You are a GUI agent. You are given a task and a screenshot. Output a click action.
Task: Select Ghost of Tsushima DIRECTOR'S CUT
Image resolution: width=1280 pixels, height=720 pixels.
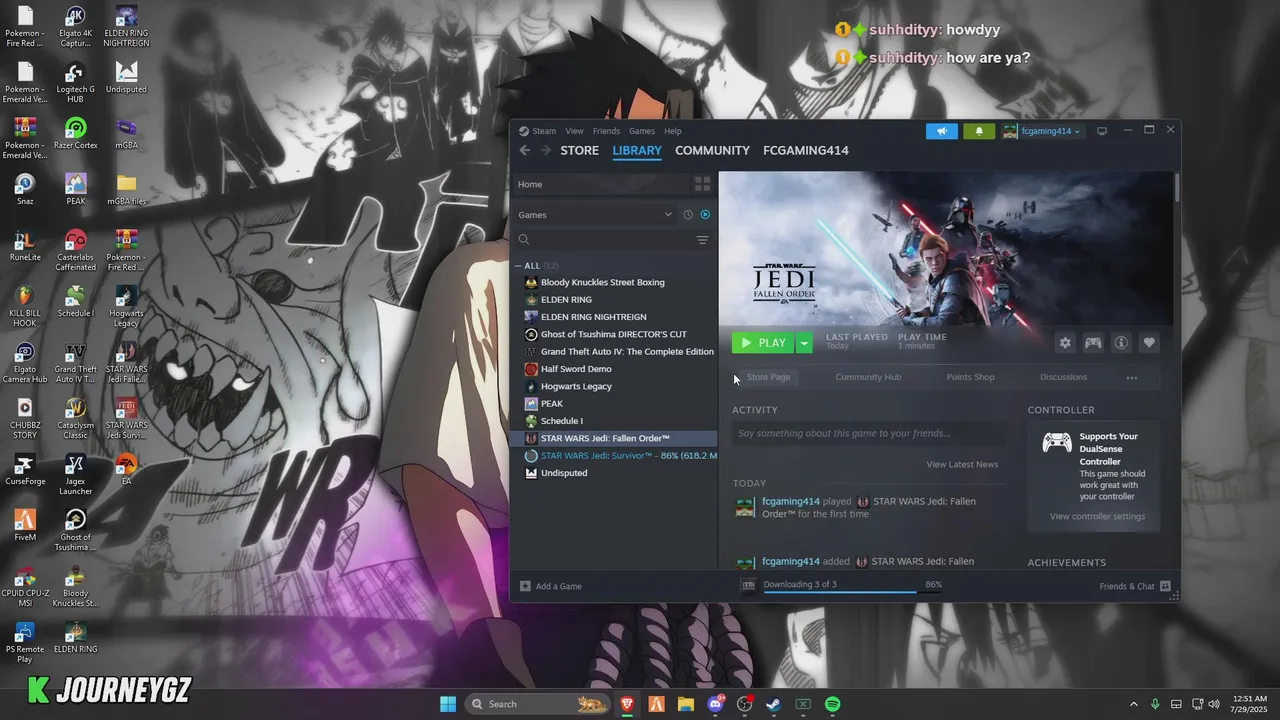(613, 334)
